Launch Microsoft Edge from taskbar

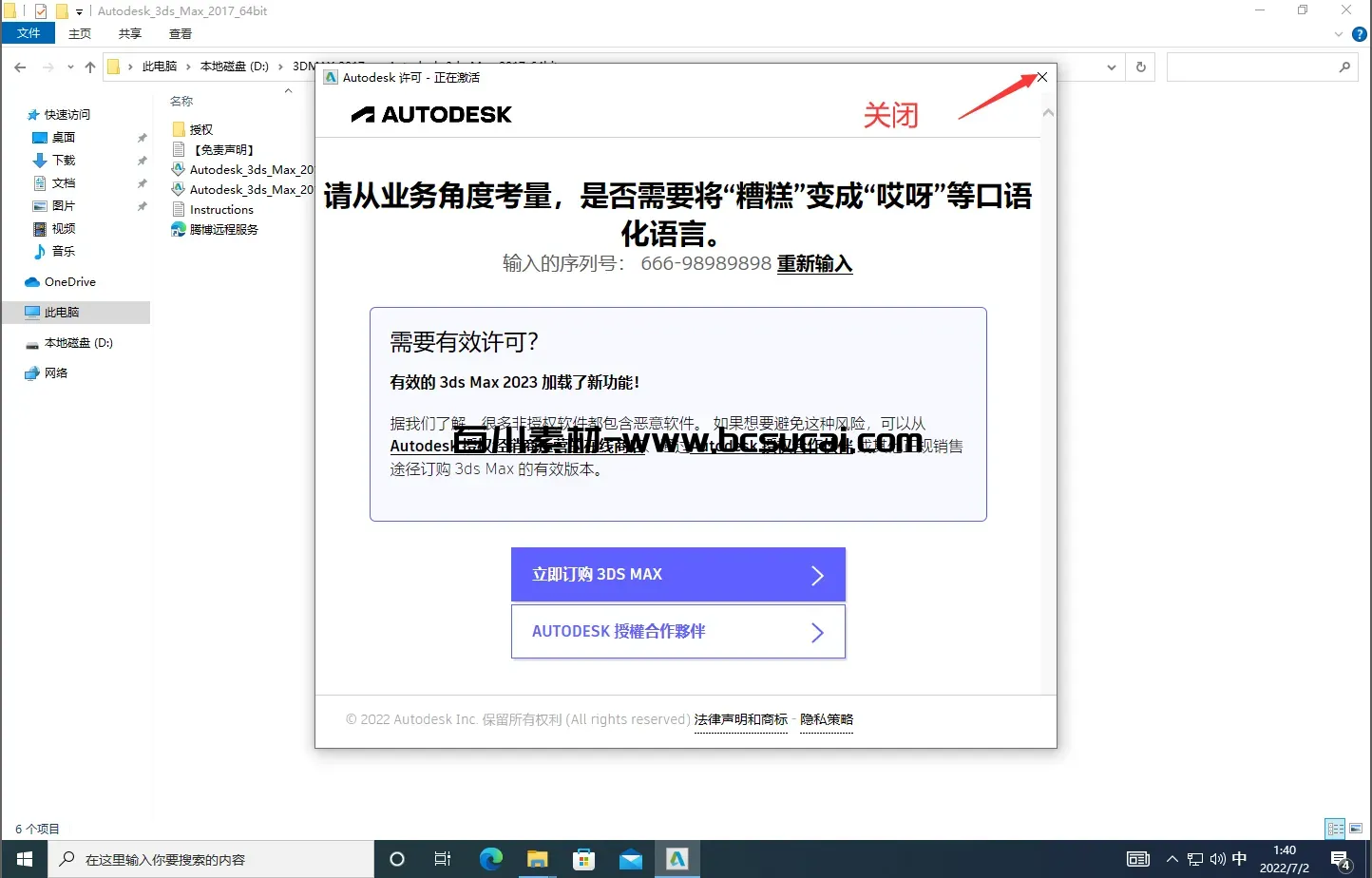pos(490,859)
